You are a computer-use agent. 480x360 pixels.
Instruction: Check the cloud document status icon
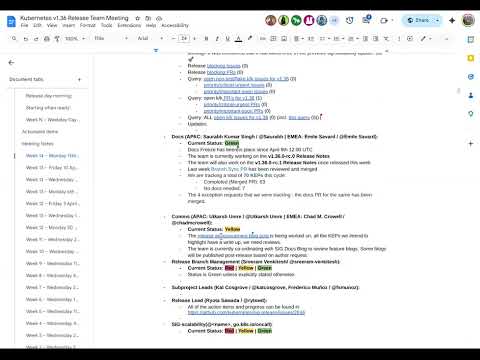click(159, 18)
